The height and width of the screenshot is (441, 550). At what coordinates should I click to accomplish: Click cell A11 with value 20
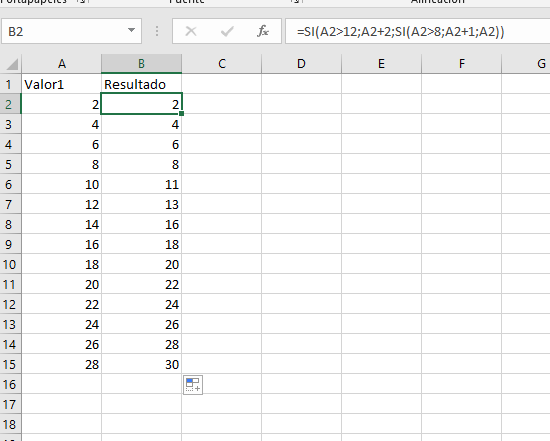point(62,284)
